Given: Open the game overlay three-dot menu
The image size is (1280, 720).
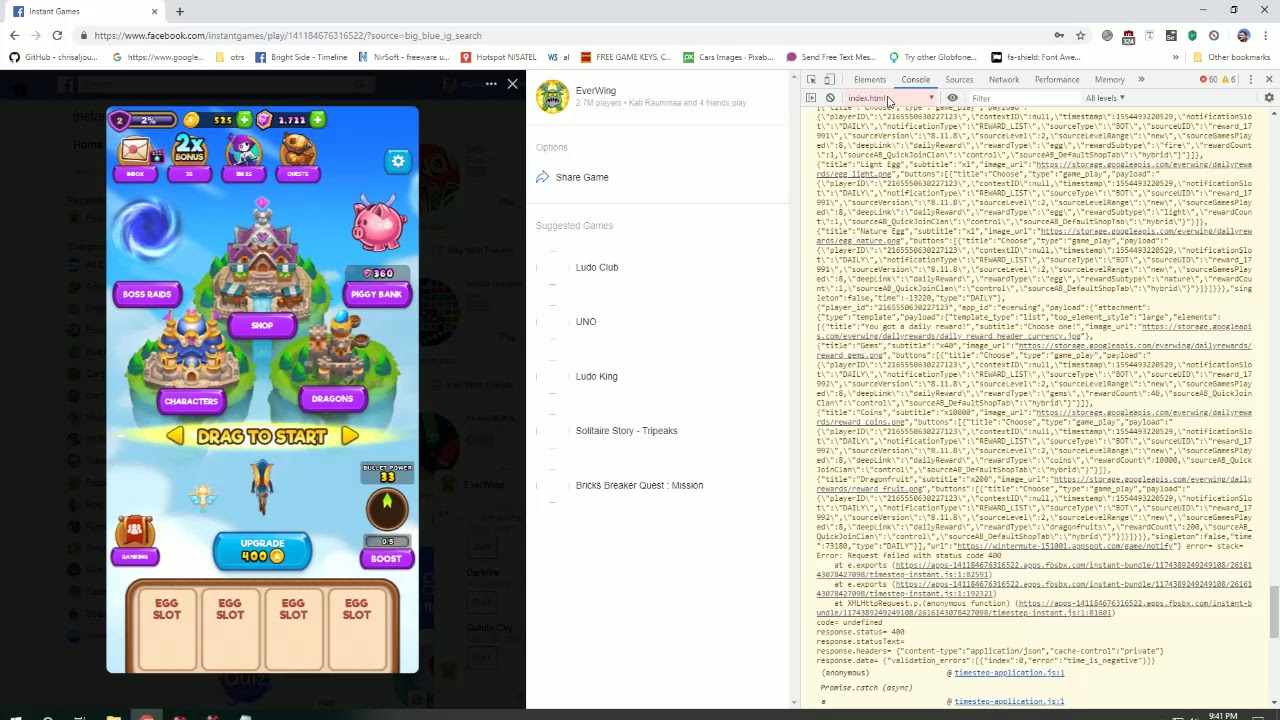Looking at the screenshot, I should (x=491, y=84).
